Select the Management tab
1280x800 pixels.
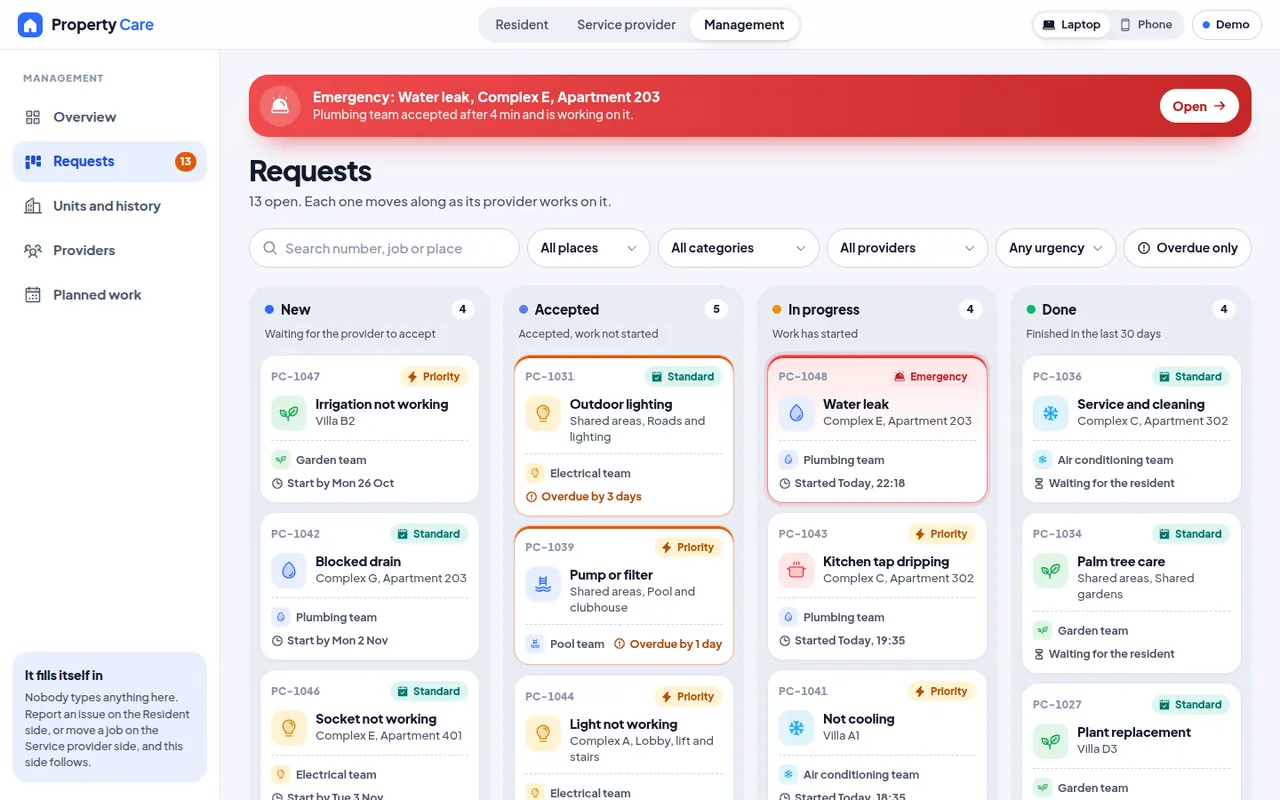coord(744,25)
